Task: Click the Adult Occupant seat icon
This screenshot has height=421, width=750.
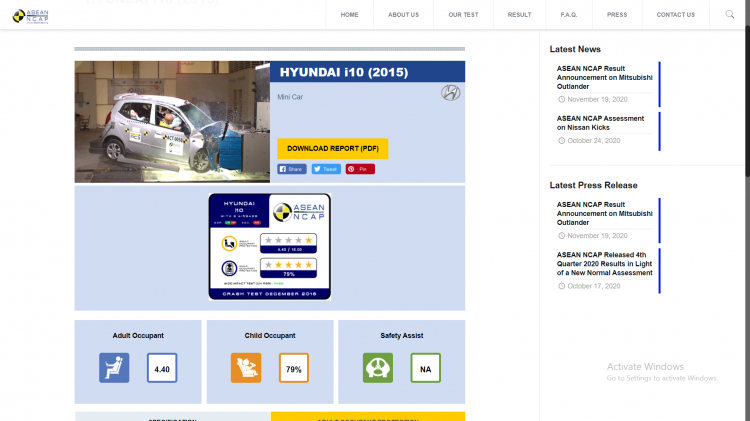Action: click(114, 368)
